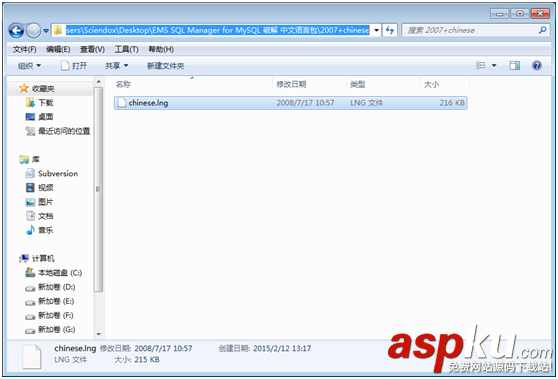Click the 本地磁盘 (C:) drive icon

point(30,273)
